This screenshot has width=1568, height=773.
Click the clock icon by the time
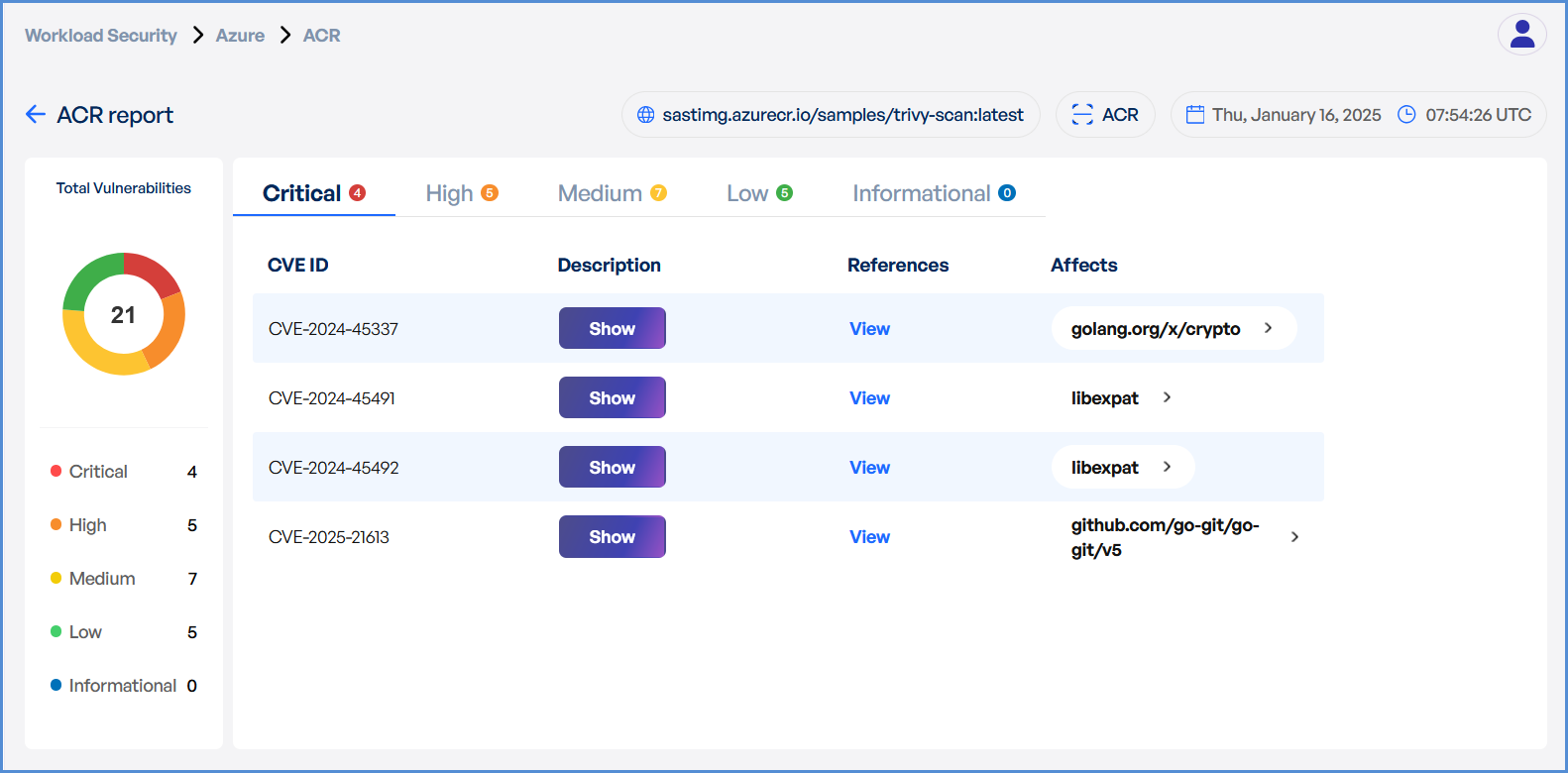pyautogui.click(x=1406, y=115)
